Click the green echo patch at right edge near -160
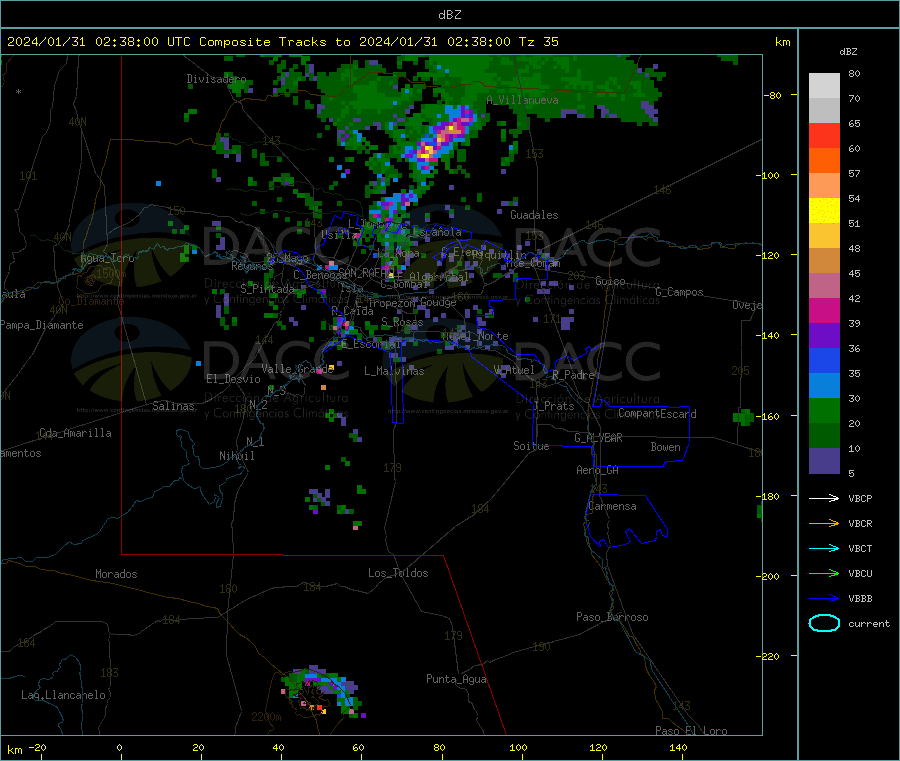The width and height of the screenshot is (900, 761). coord(744,417)
